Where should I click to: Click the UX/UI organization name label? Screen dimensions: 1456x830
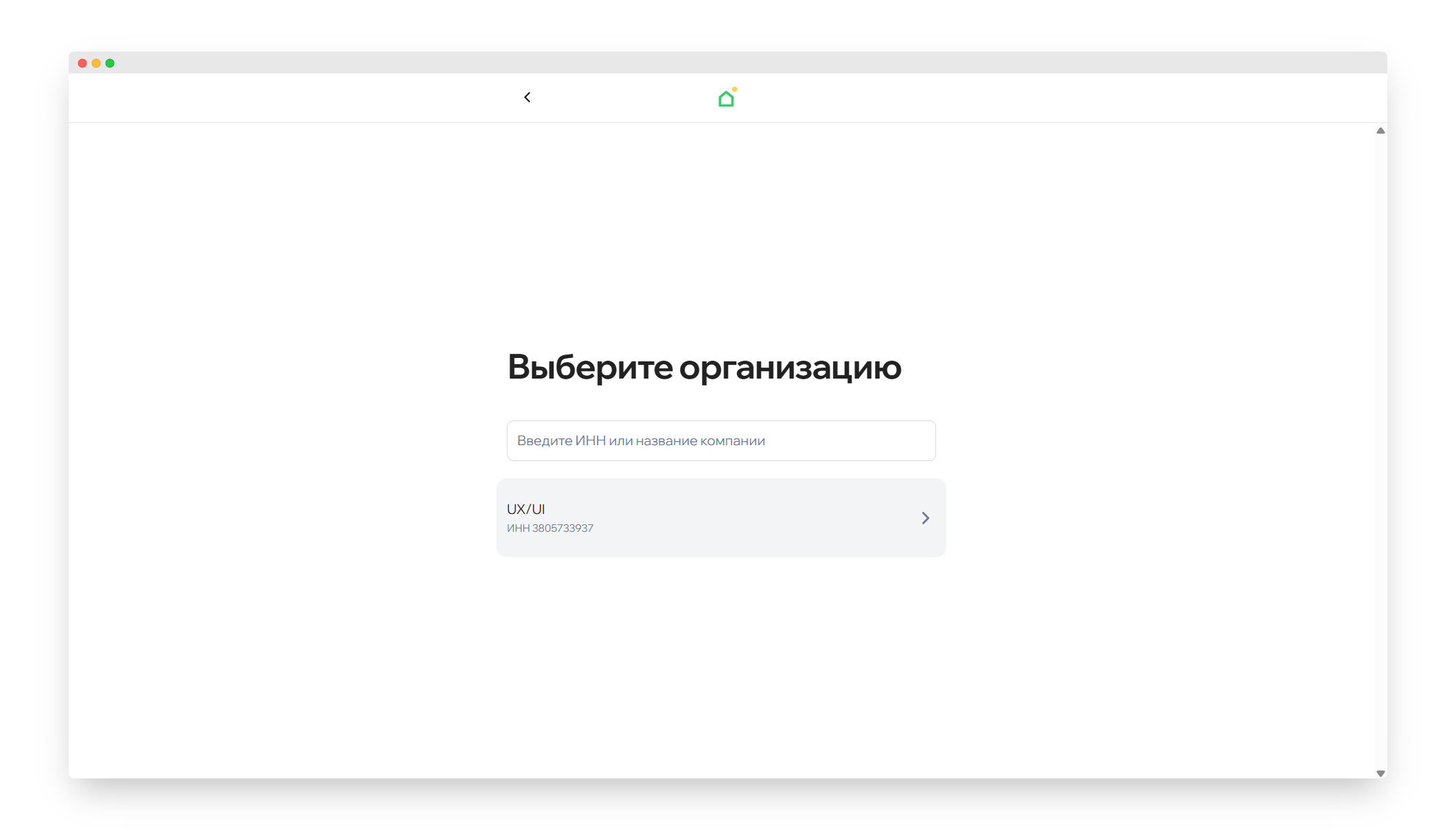(525, 509)
